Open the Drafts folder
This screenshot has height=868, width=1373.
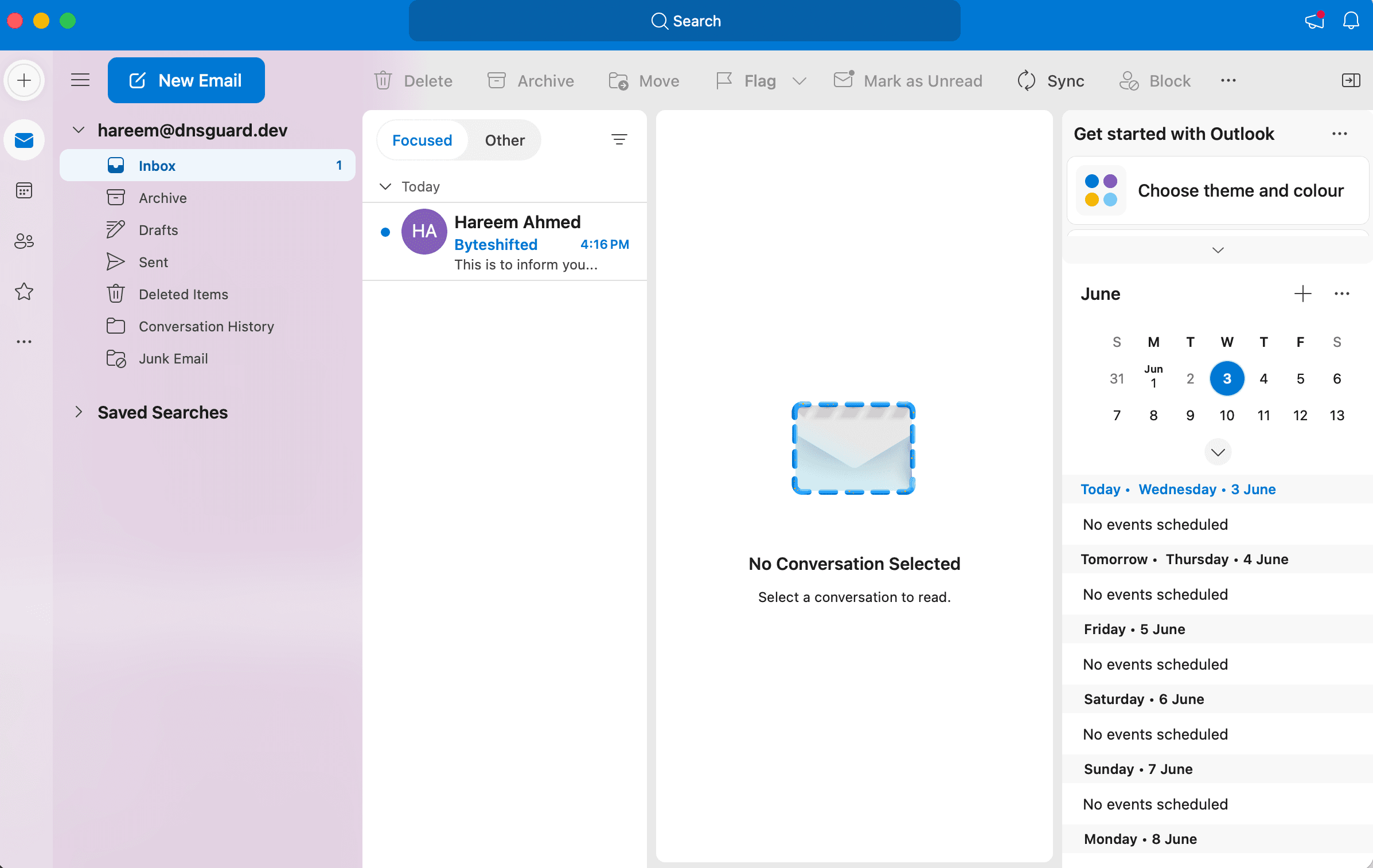click(x=208, y=230)
